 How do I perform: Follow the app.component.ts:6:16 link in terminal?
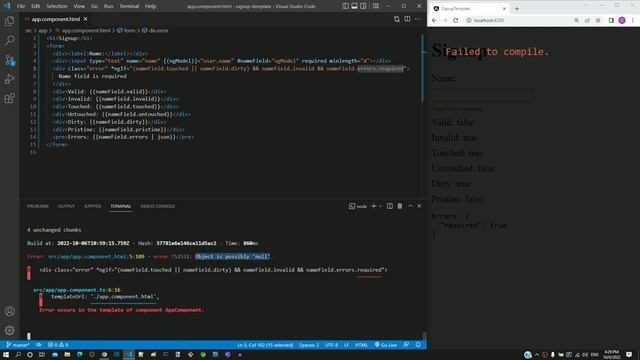click(77, 290)
